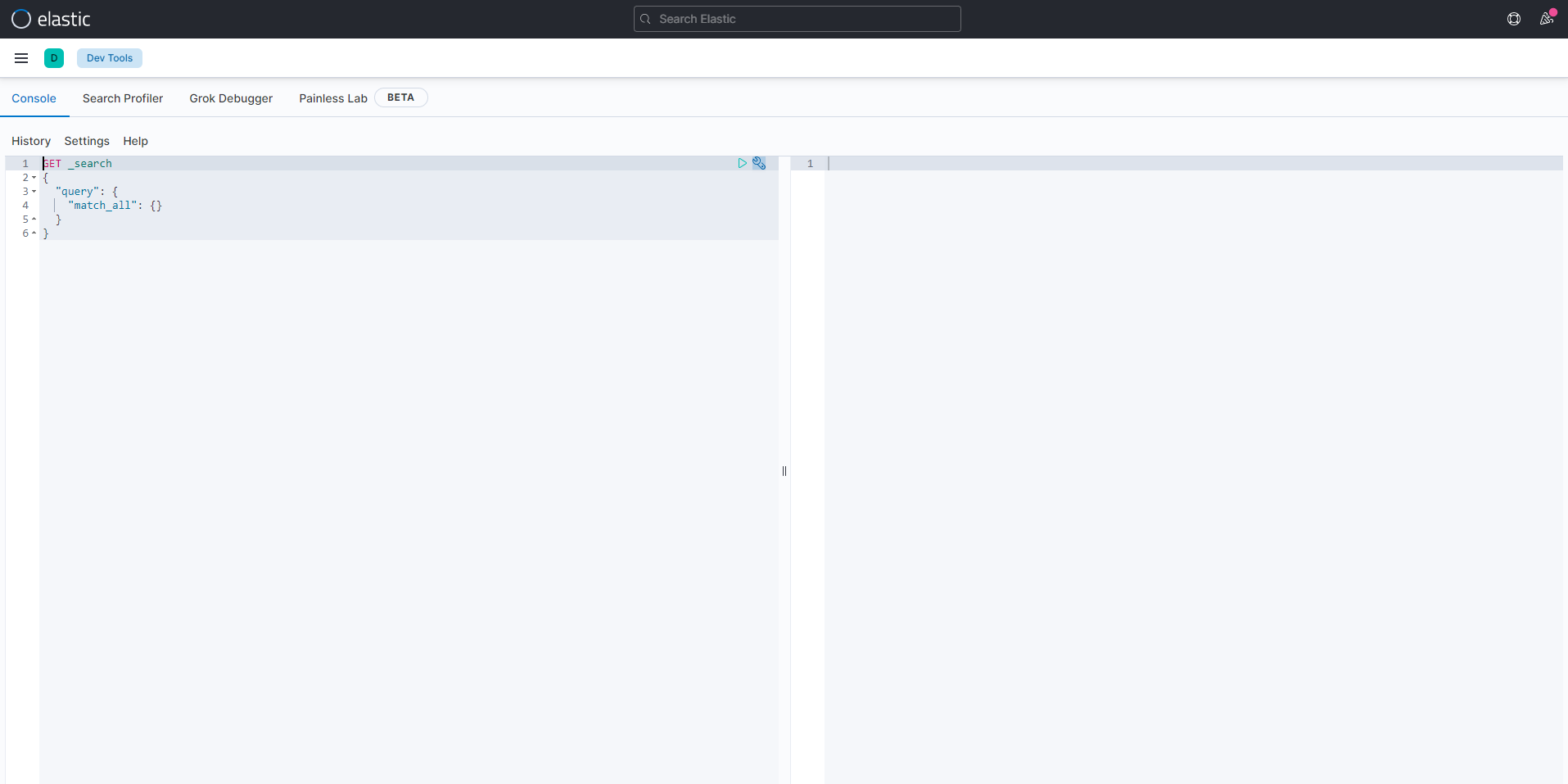Click the panel resize handle between editors

pyautogui.click(x=784, y=471)
